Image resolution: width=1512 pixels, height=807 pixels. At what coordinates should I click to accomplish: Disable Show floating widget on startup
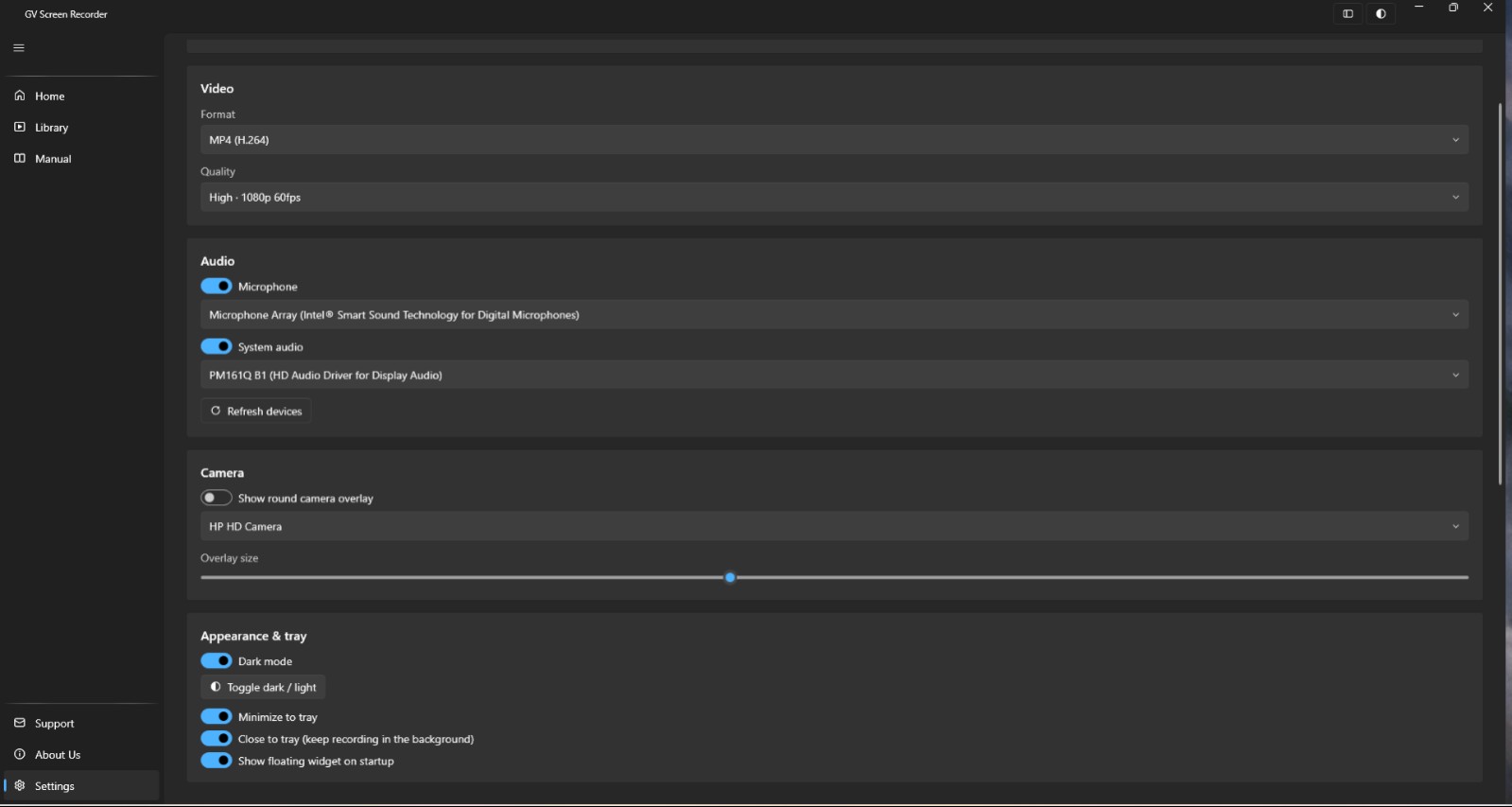point(217,760)
